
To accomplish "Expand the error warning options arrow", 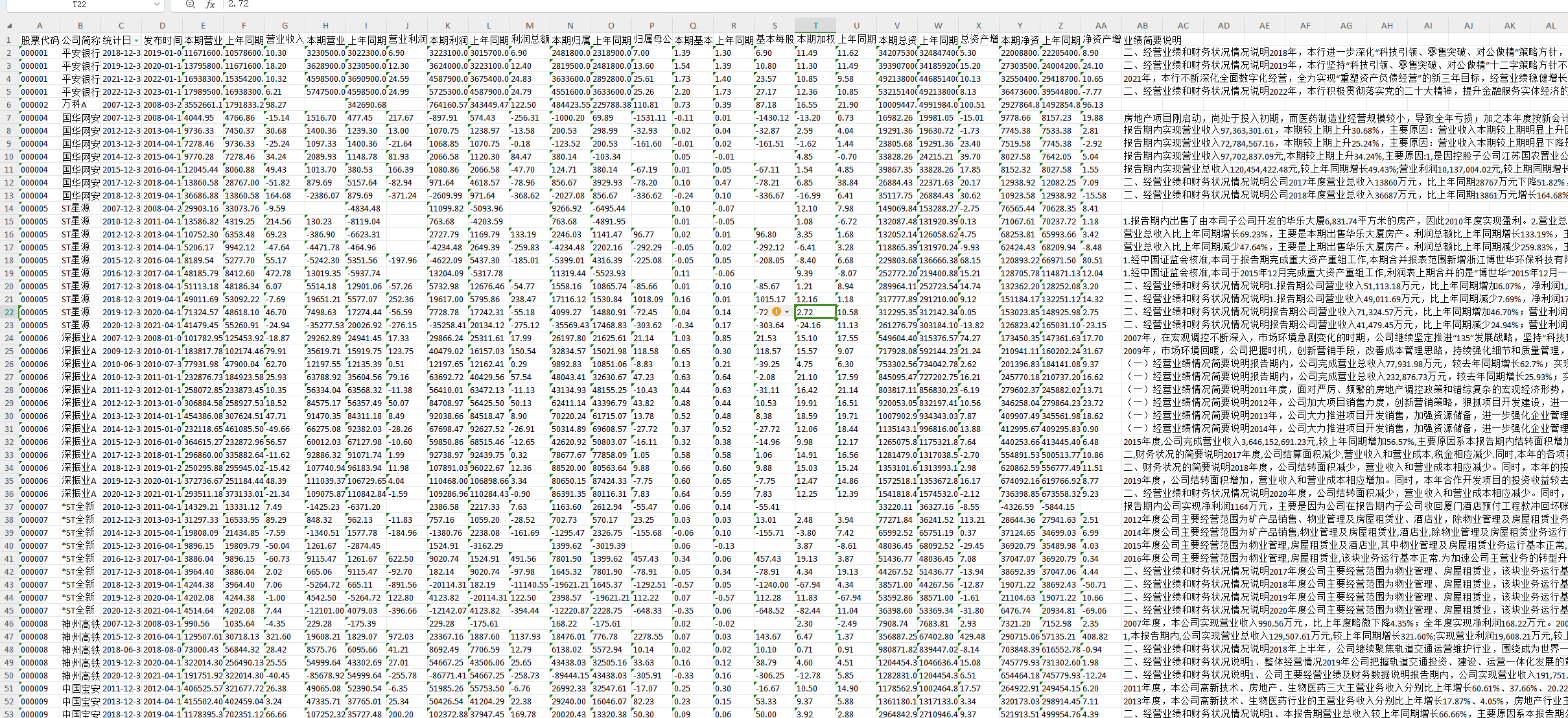I will point(787,312).
